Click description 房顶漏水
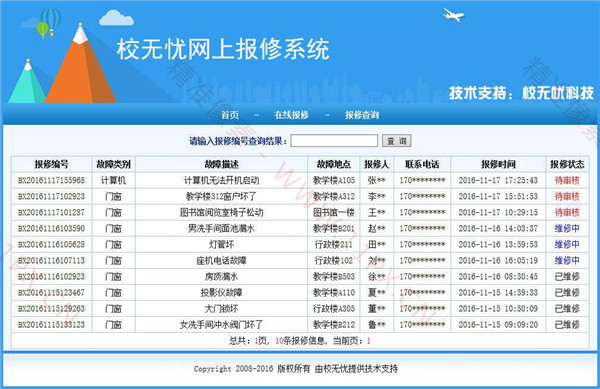The height and width of the screenshot is (389, 600). click(x=222, y=277)
